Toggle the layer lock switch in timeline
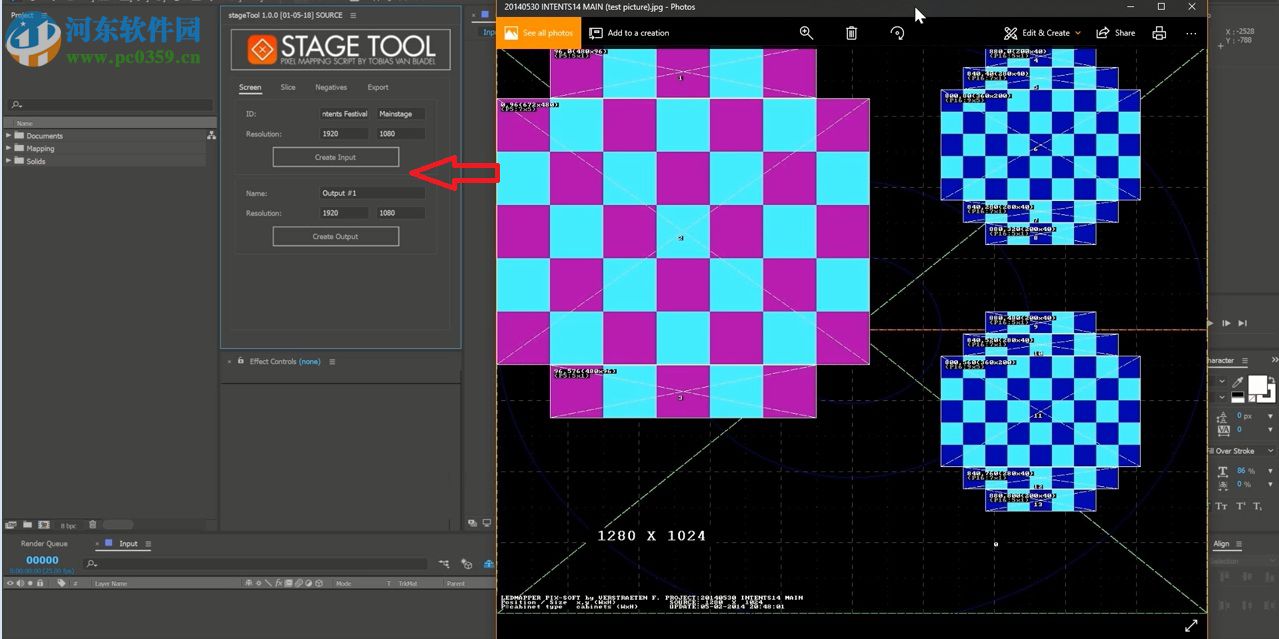 click(x=40, y=583)
